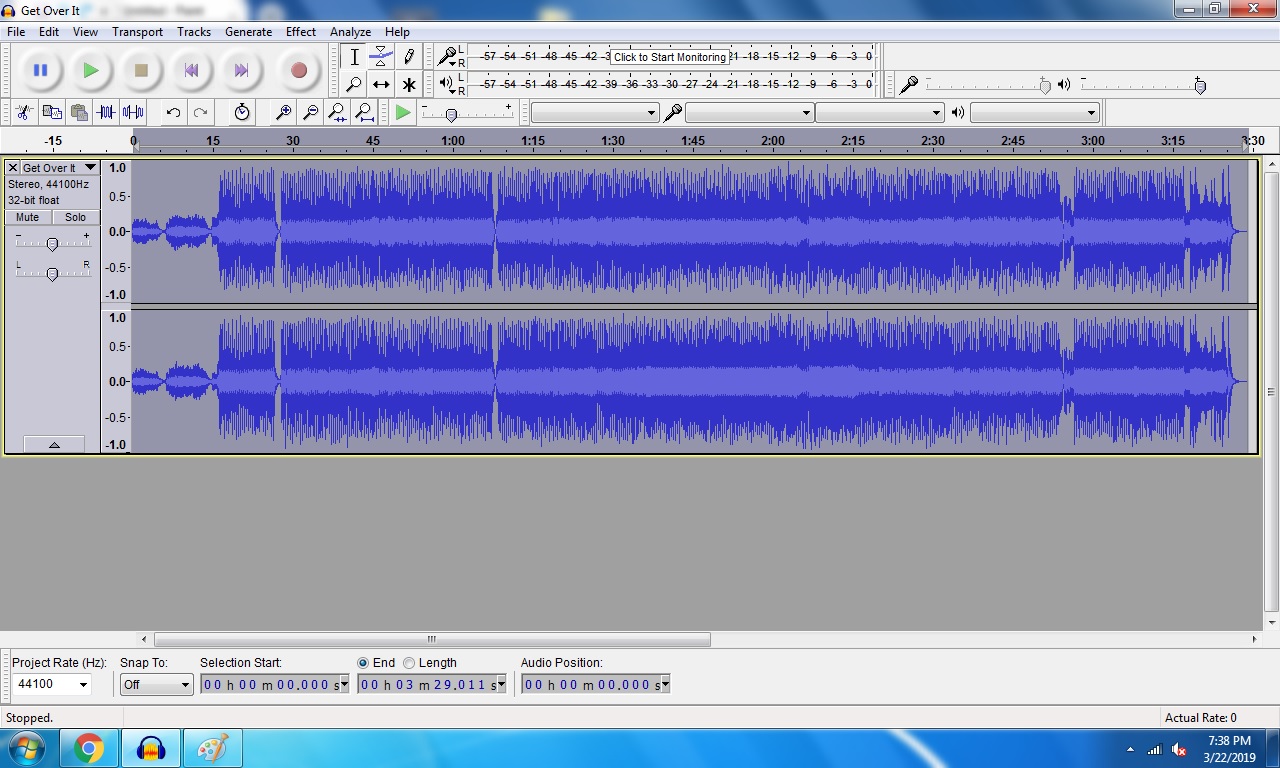Select the Time Shift tool
The image size is (1280, 768).
(x=381, y=85)
